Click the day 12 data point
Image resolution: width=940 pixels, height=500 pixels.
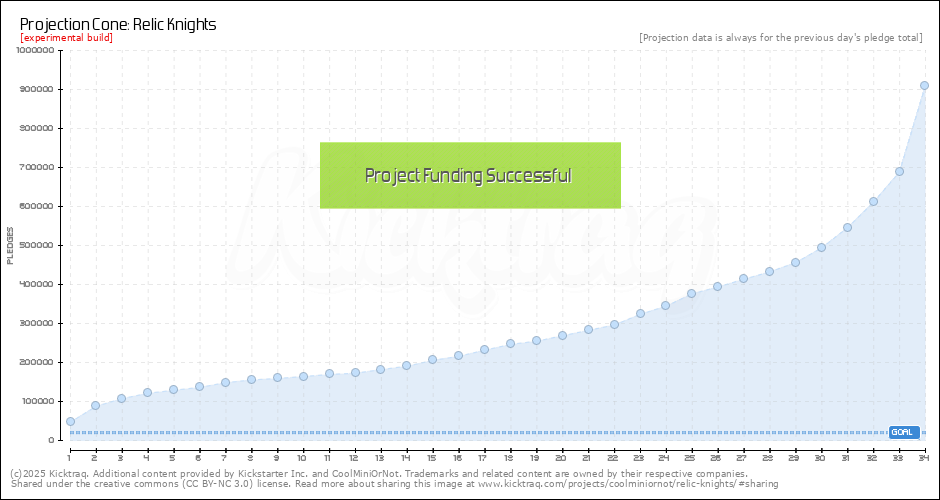pos(355,372)
